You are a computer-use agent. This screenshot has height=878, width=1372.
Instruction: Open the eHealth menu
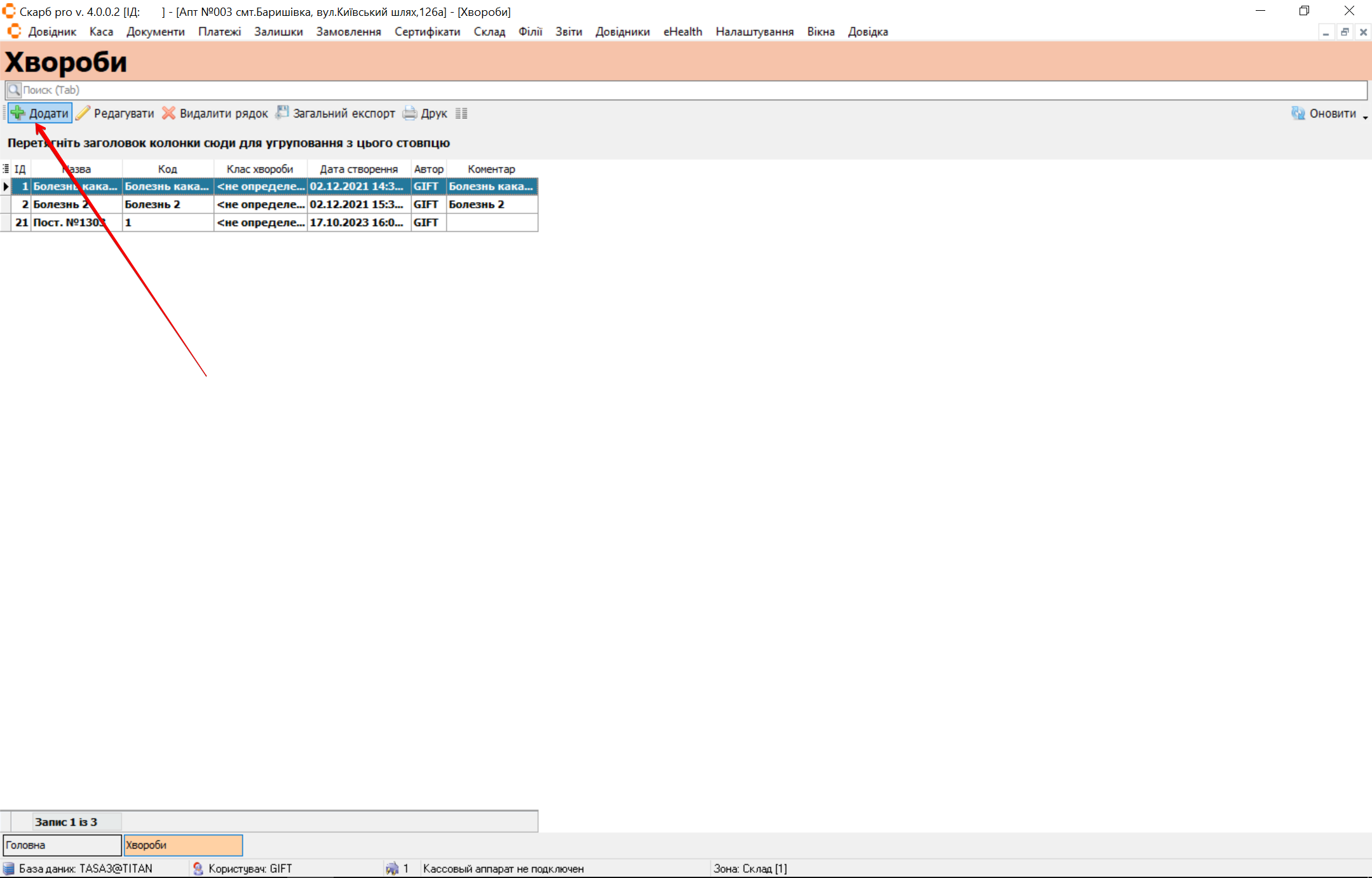[x=683, y=32]
